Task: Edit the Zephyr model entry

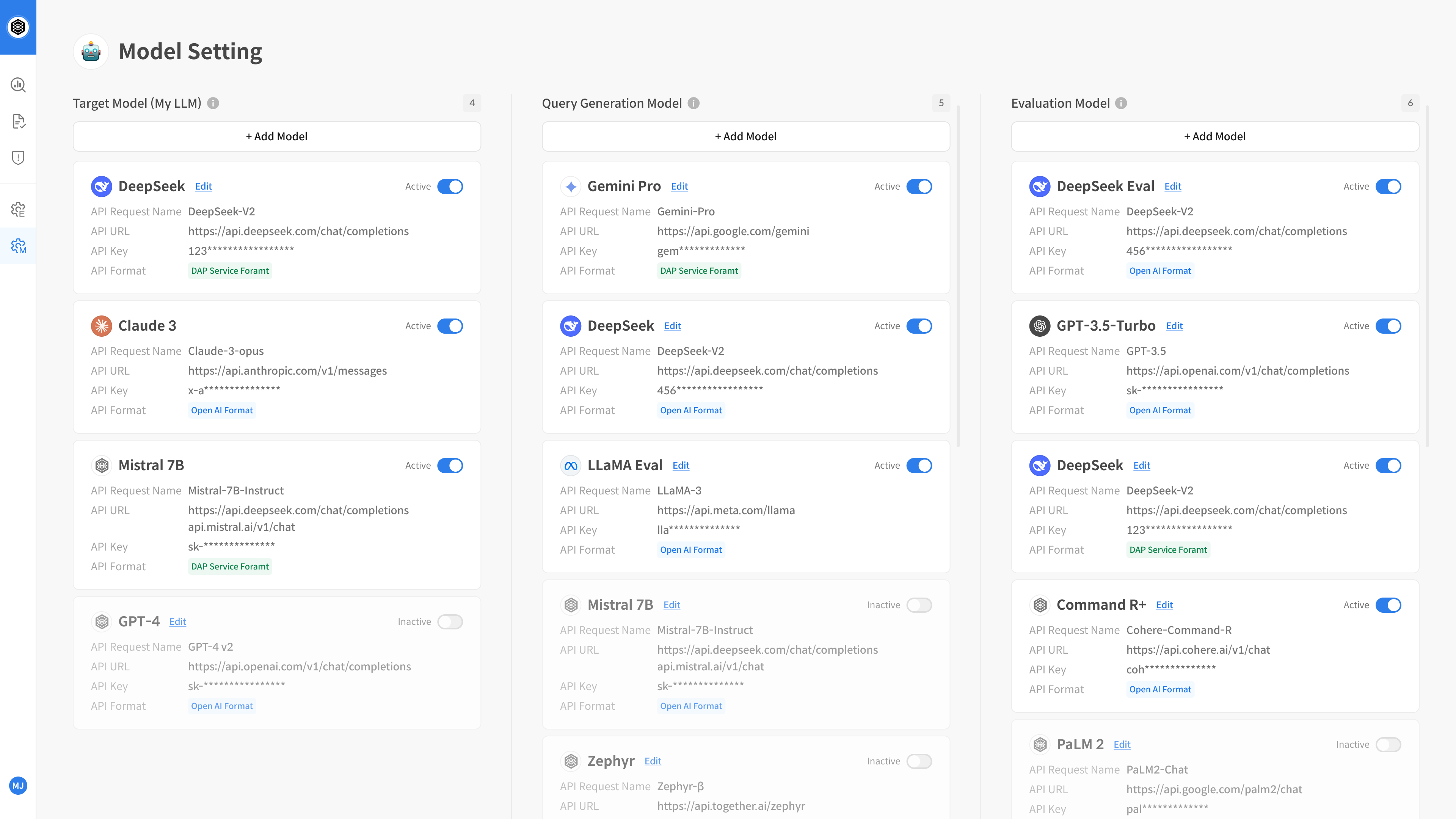Action: pyautogui.click(x=653, y=761)
